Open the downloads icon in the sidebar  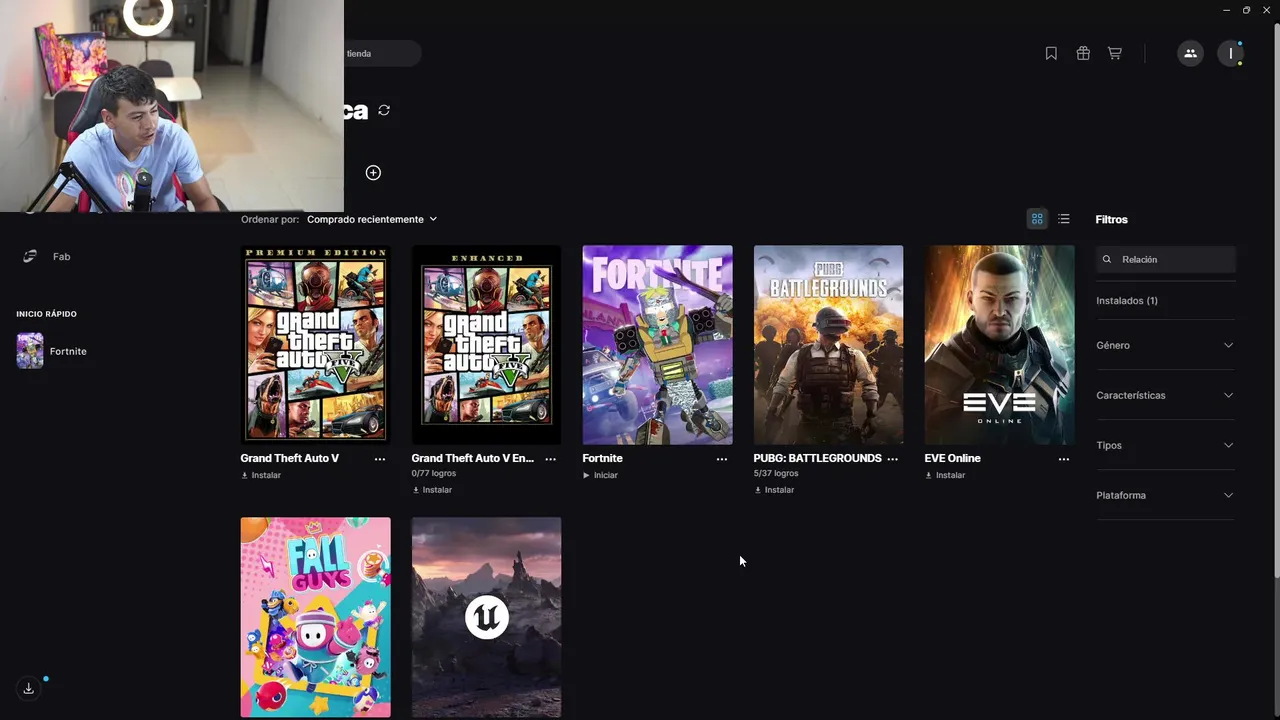pos(28,688)
